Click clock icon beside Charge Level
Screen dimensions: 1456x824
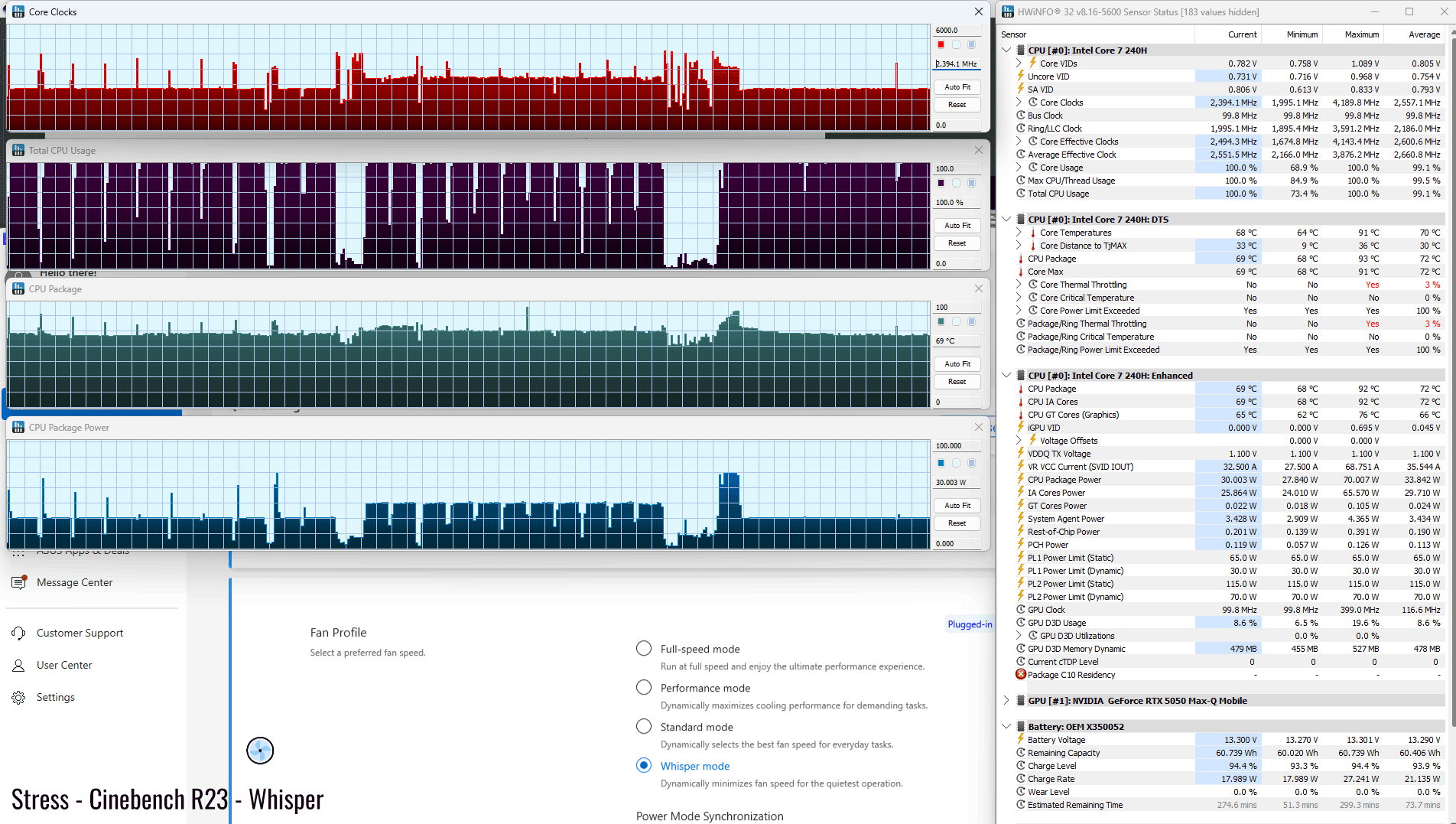click(1021, 766)
